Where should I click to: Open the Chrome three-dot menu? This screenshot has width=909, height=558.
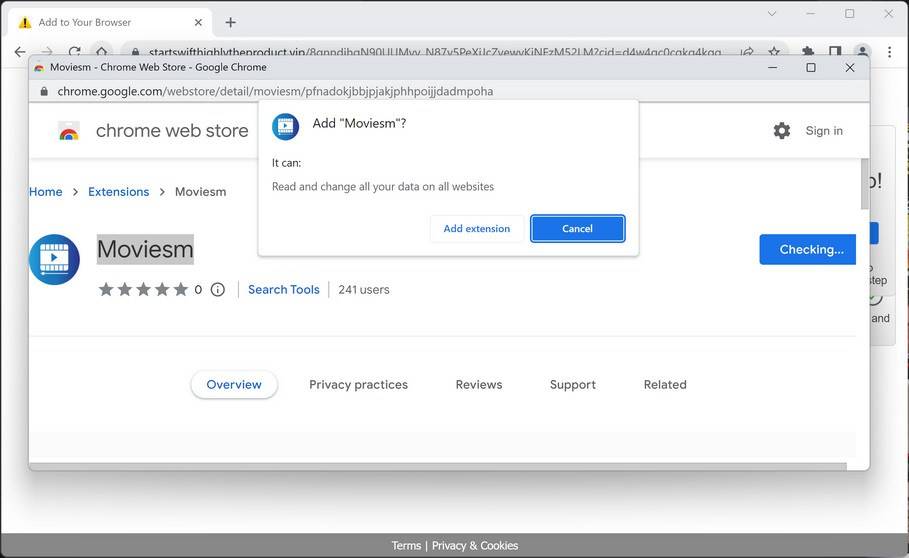(x=889, y=52)
